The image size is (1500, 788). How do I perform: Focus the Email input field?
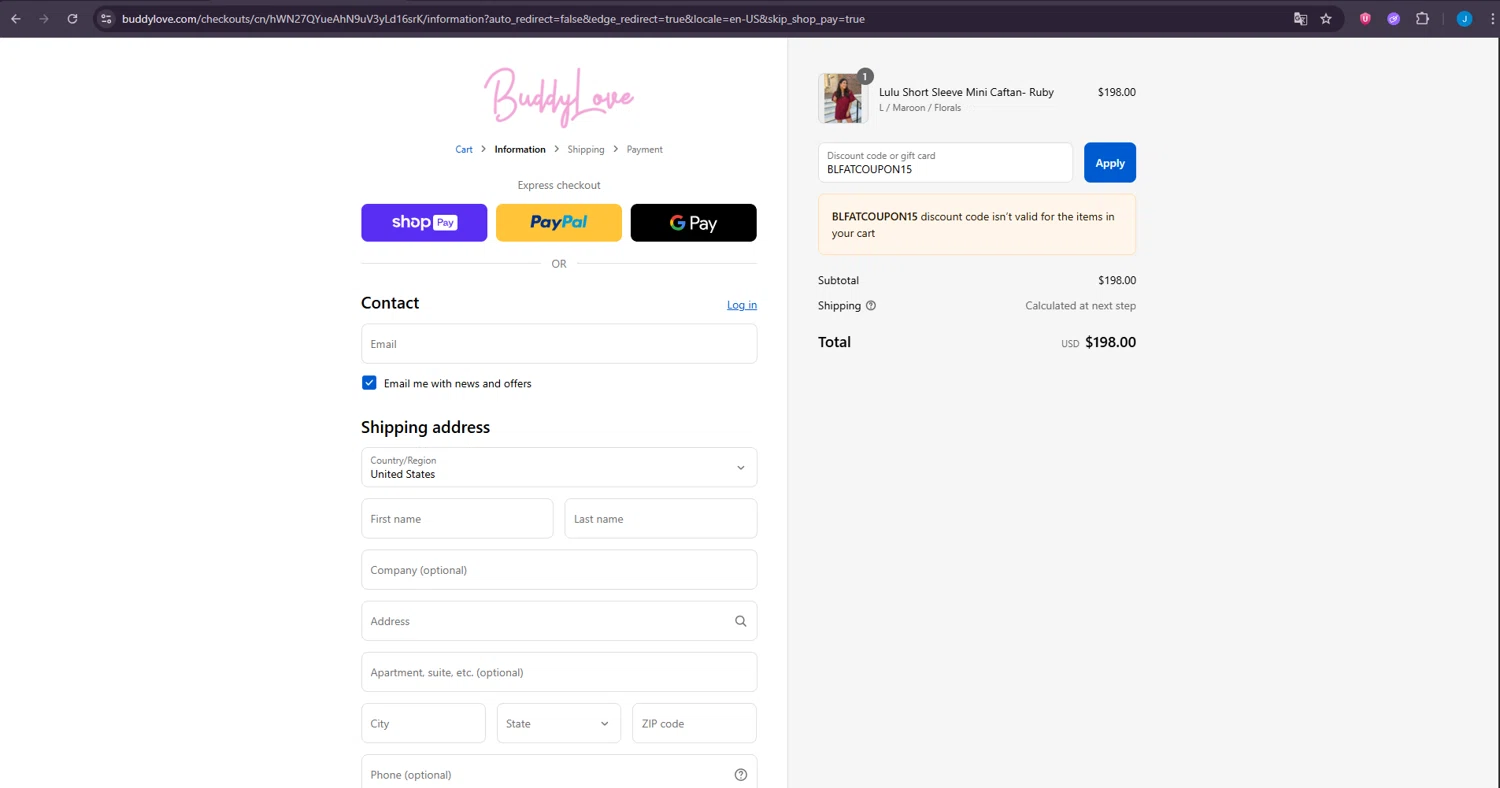[x=559, y=344]
